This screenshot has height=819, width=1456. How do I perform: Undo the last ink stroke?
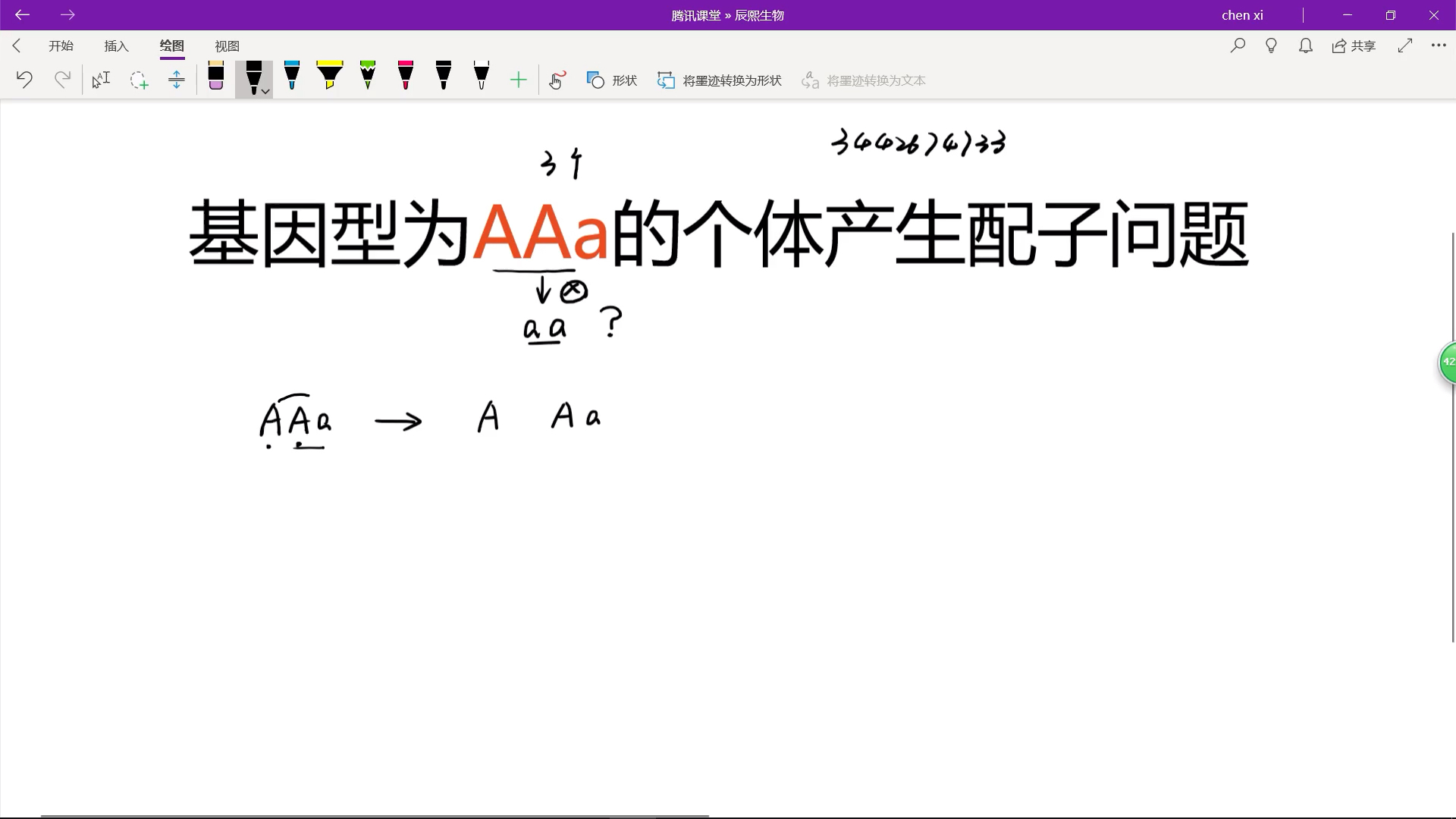point(24,80)
